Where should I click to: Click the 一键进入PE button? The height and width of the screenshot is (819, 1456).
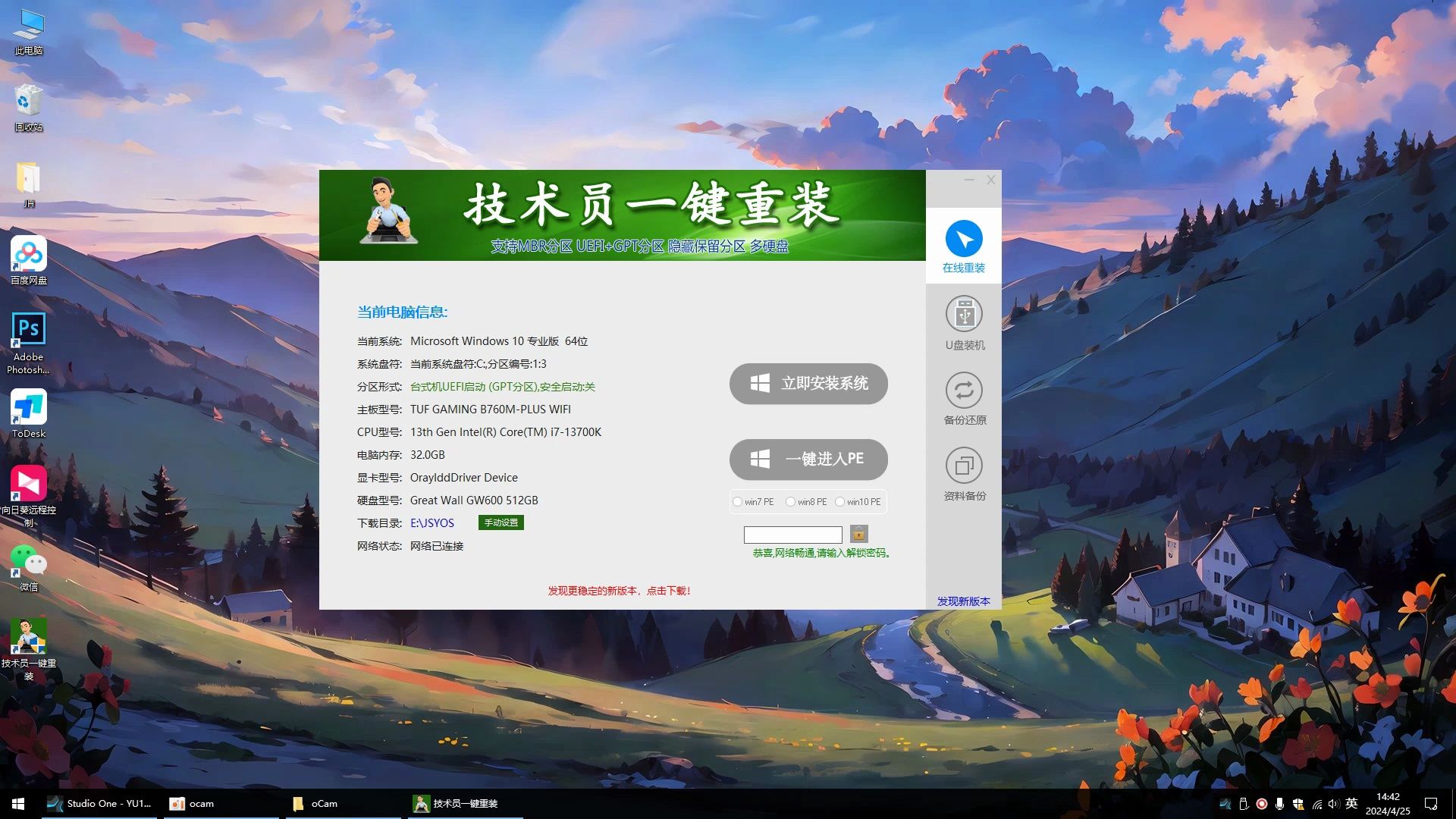tap(808, 458)
